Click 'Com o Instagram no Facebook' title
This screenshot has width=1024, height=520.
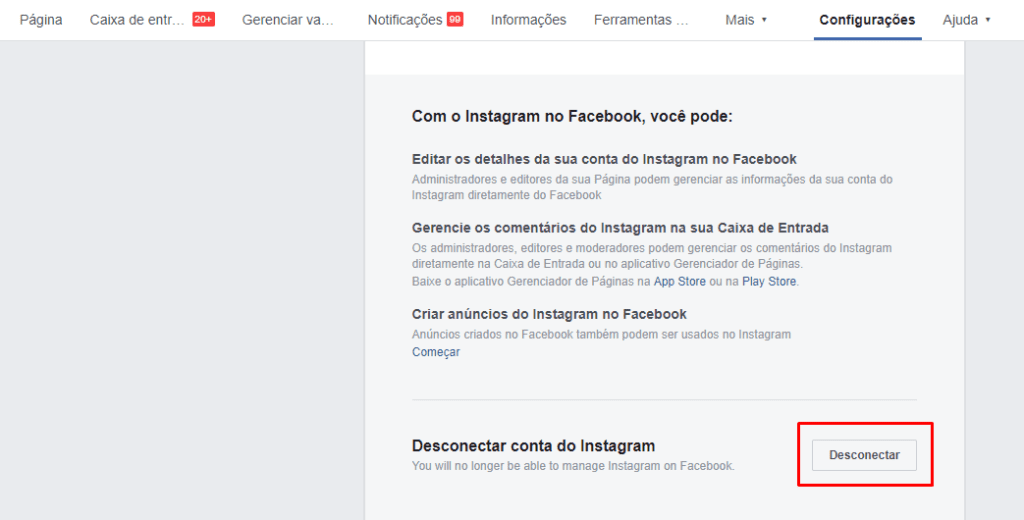(x=572, y=117)
